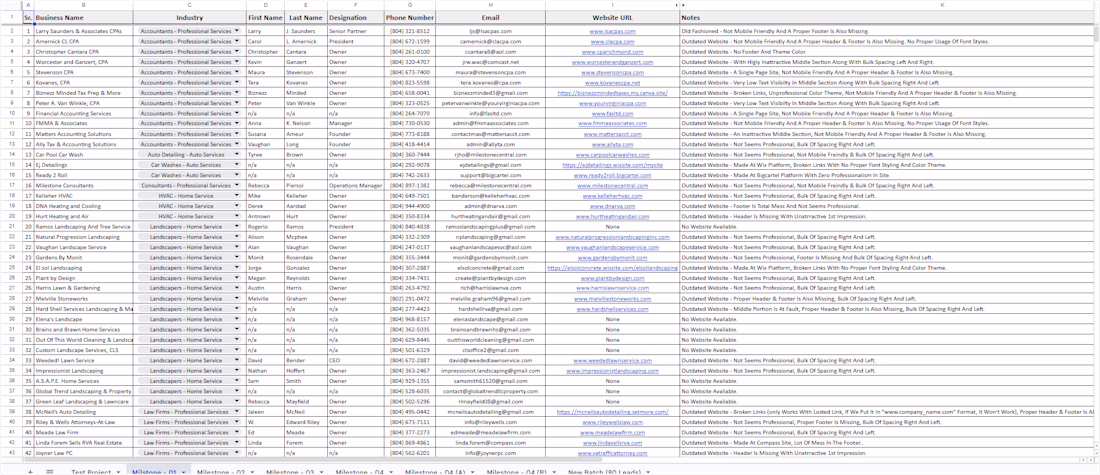Open the www.worcesterandganzert.com link
The width and height of the screenshot is (1100, 475).
[x=612, y=62]
